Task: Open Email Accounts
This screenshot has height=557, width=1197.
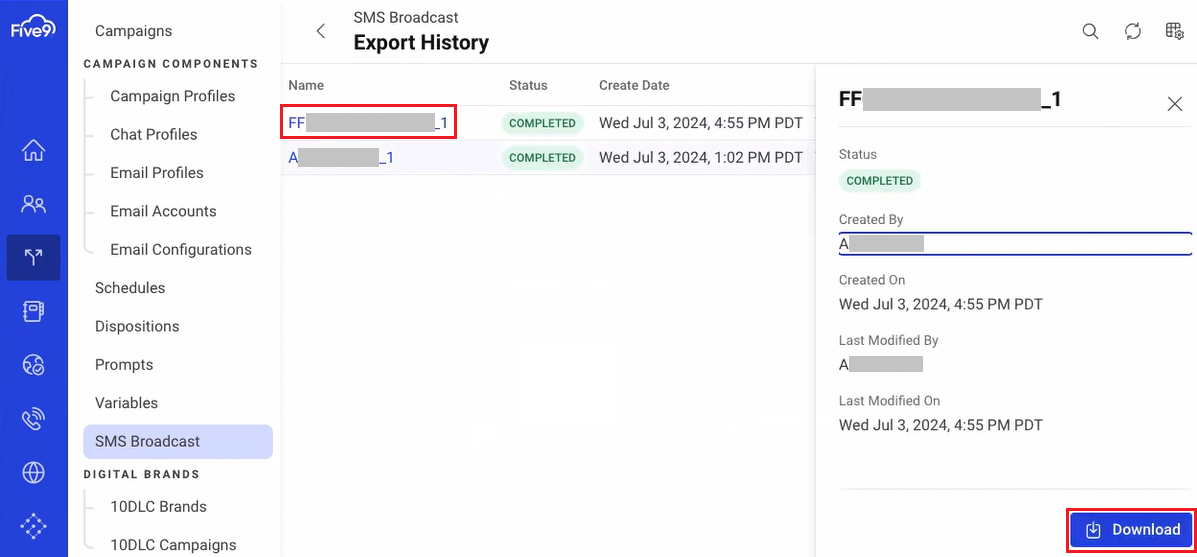Action: (x=163, y=211)
